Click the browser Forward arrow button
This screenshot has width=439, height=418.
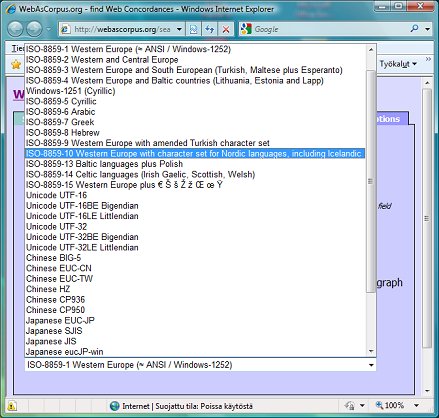pos(34,29)
